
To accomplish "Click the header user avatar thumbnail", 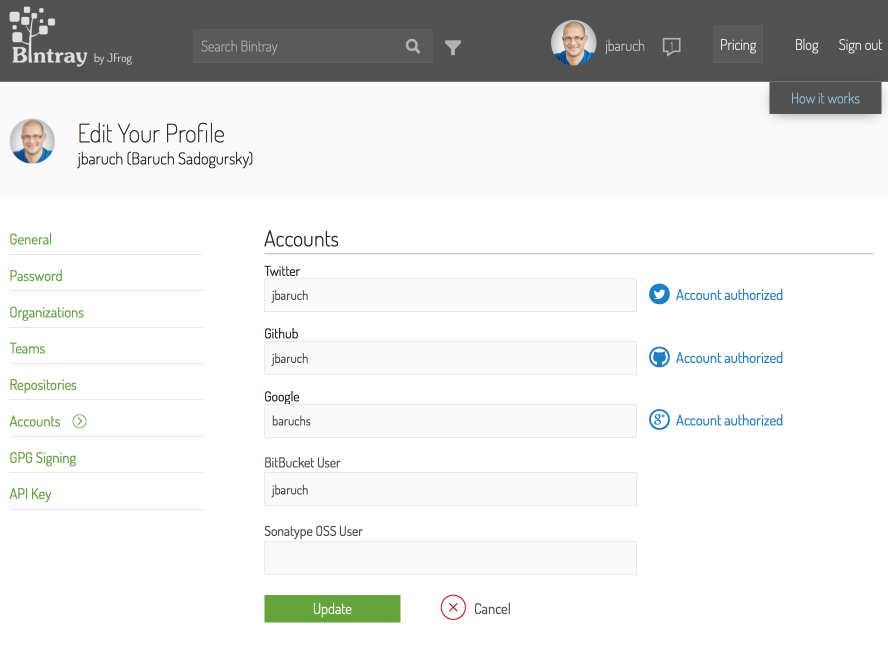I will point(573,44).
